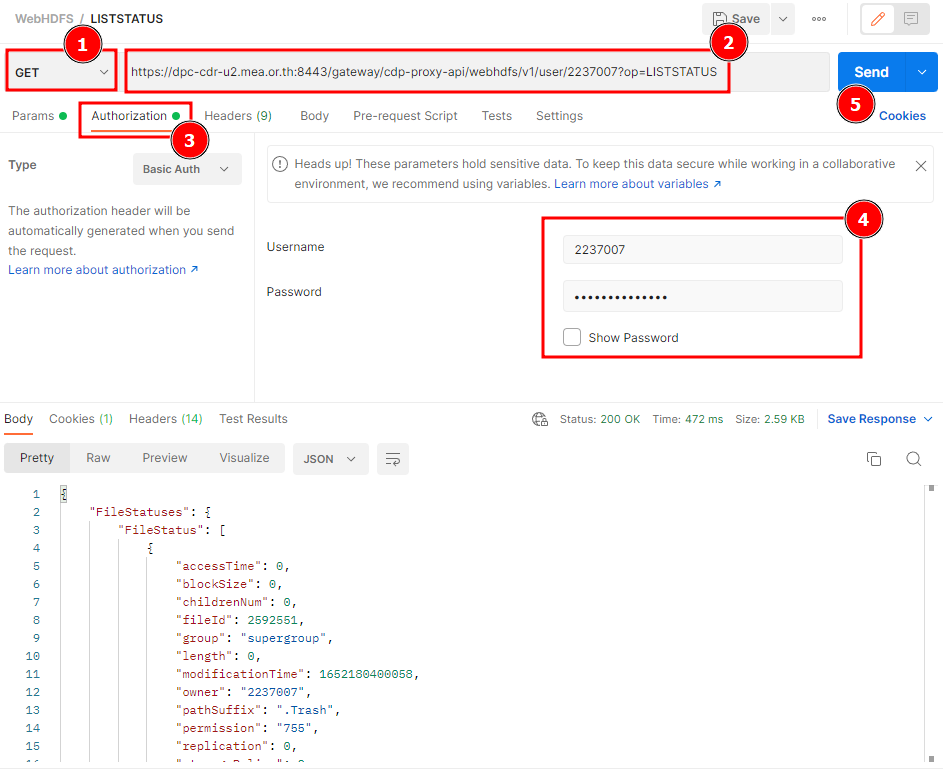943x771 pixels.
Task: Switch to the Headers (9) request tab
Action: point(238,116)
